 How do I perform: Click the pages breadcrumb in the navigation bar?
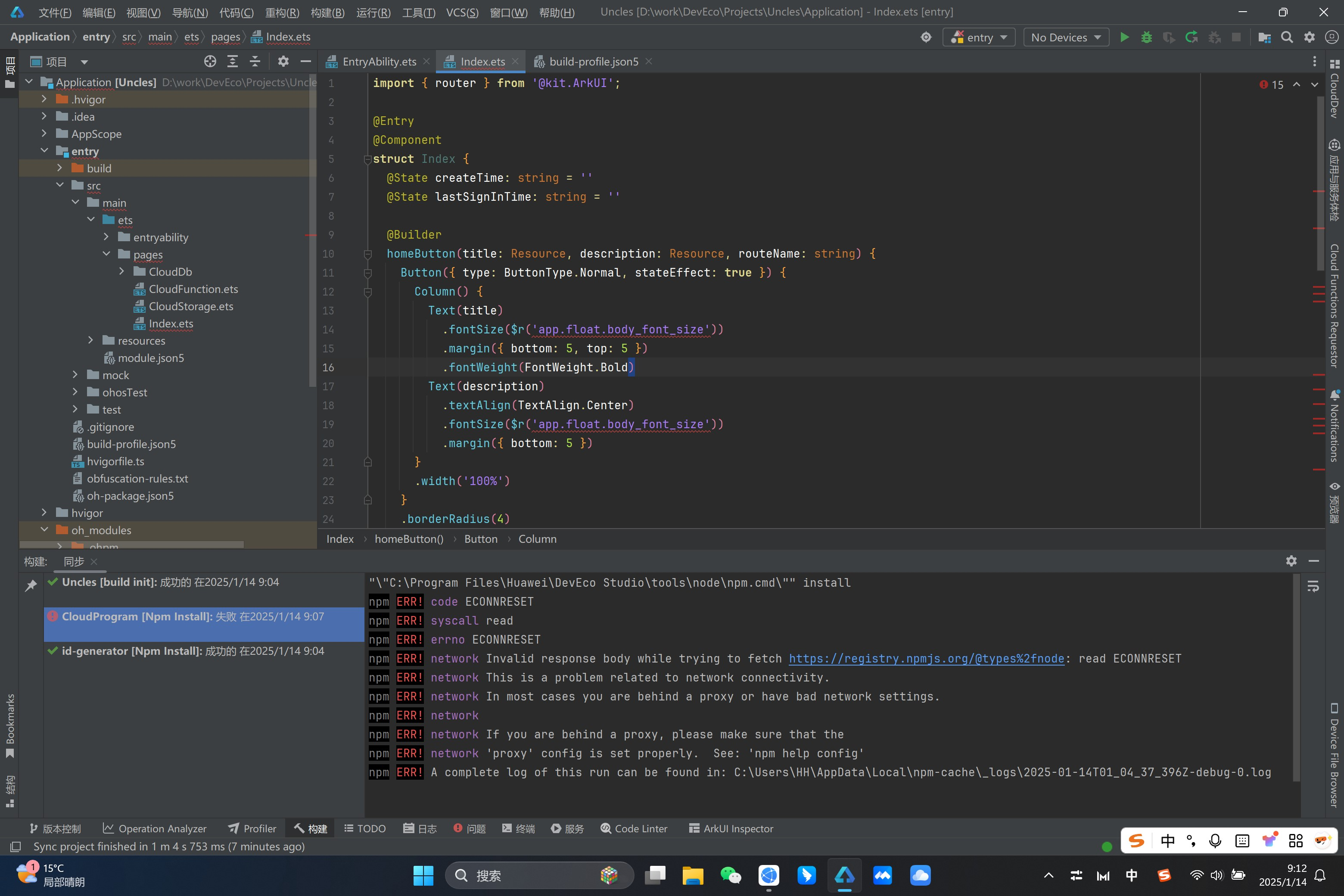(225, 37)
